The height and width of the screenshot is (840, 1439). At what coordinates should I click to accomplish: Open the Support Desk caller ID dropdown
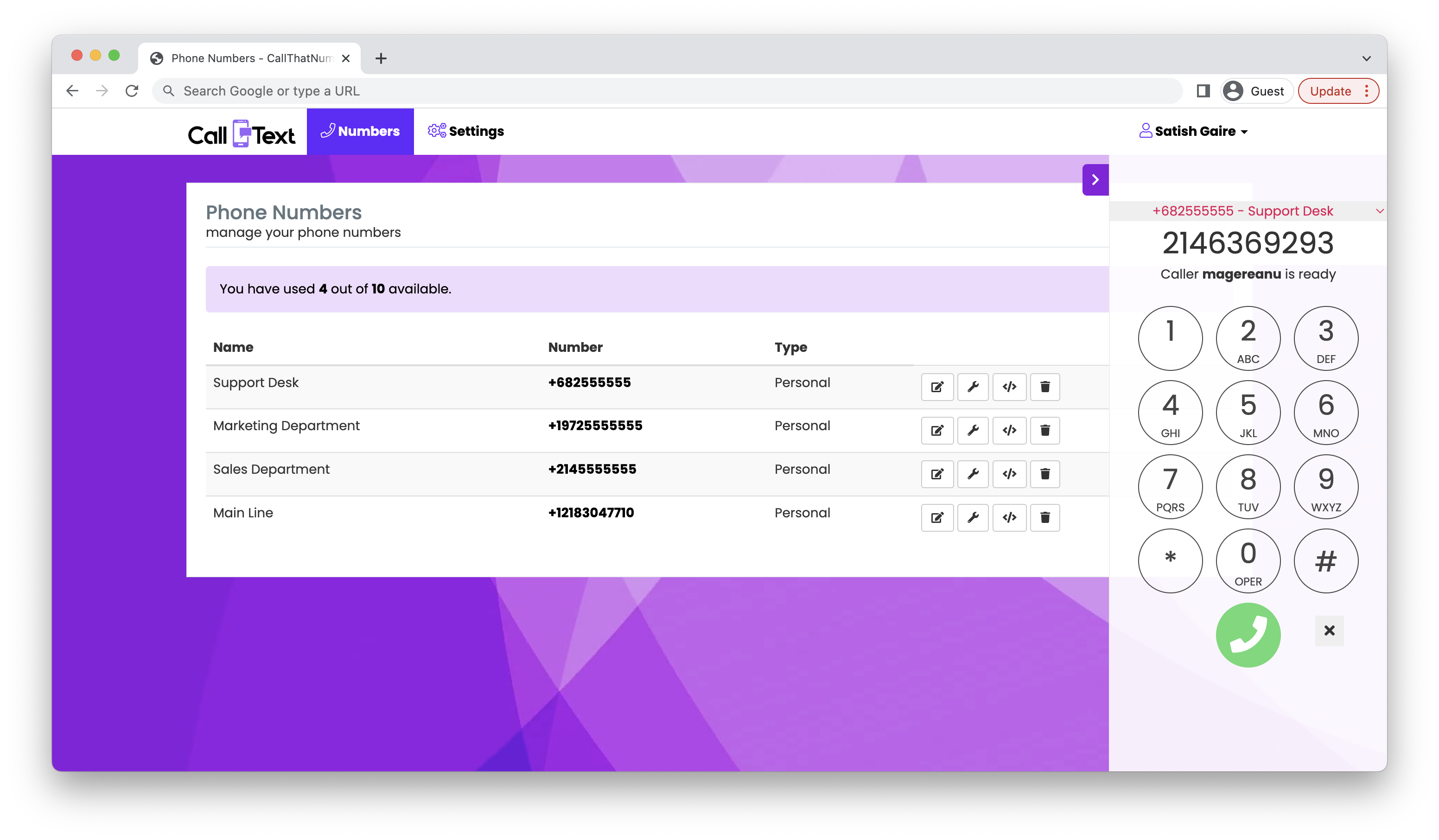click(x=1248, y=211)
